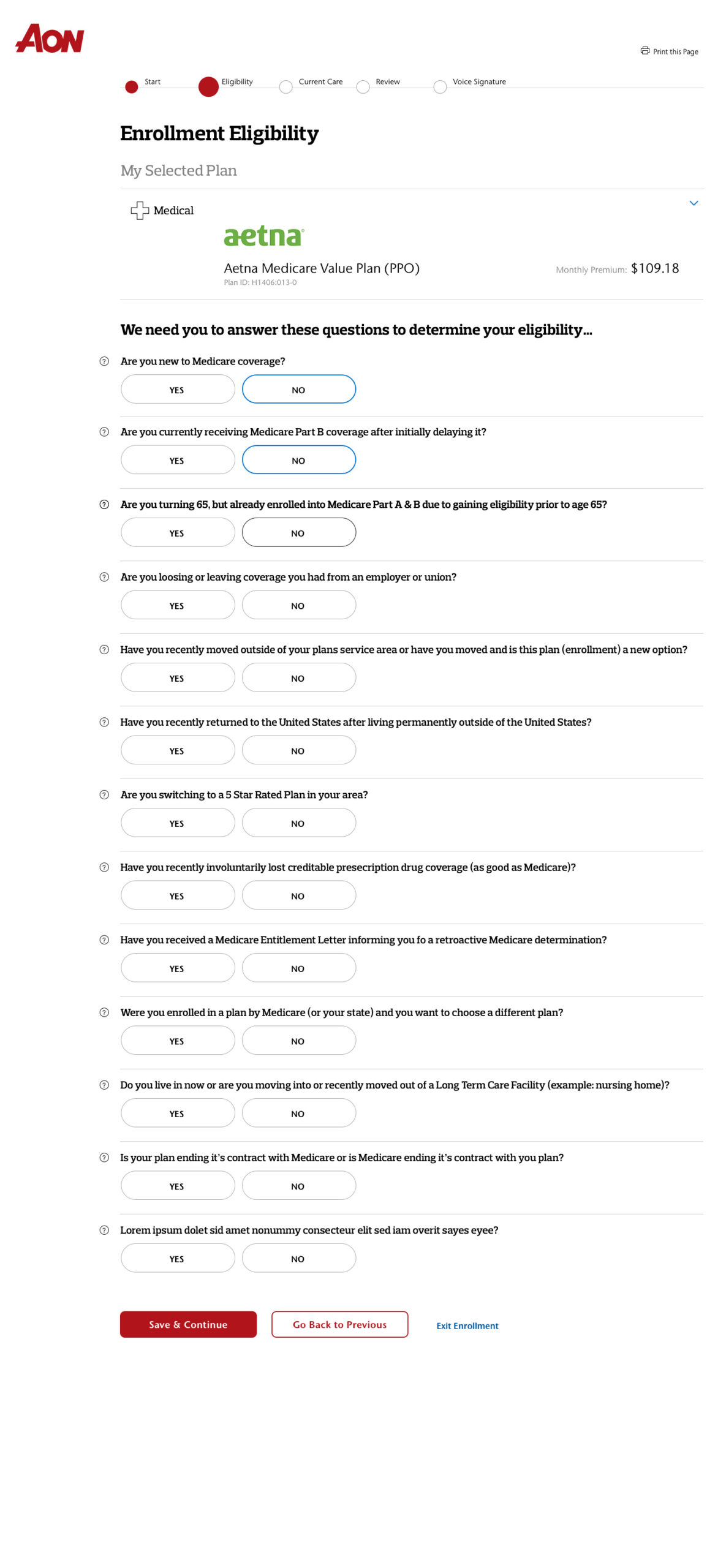This screenshot has width=726, height=1568.
Task: Choose YES for switching to 5 Star Rated Plan
Action: tap(178, 823)
